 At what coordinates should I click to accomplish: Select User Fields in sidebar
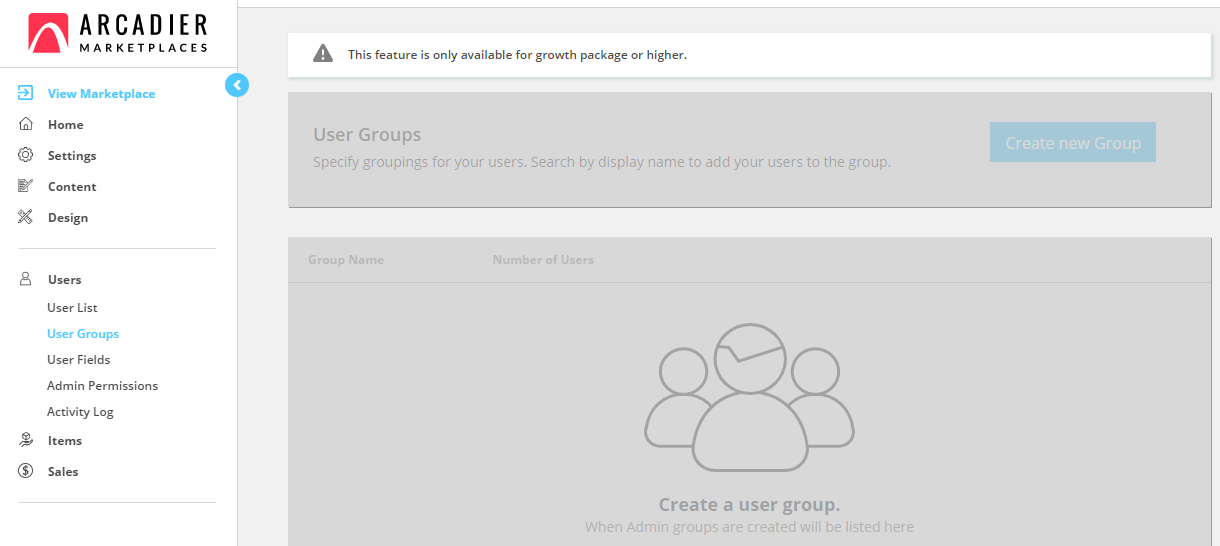[x=79, y=360]
